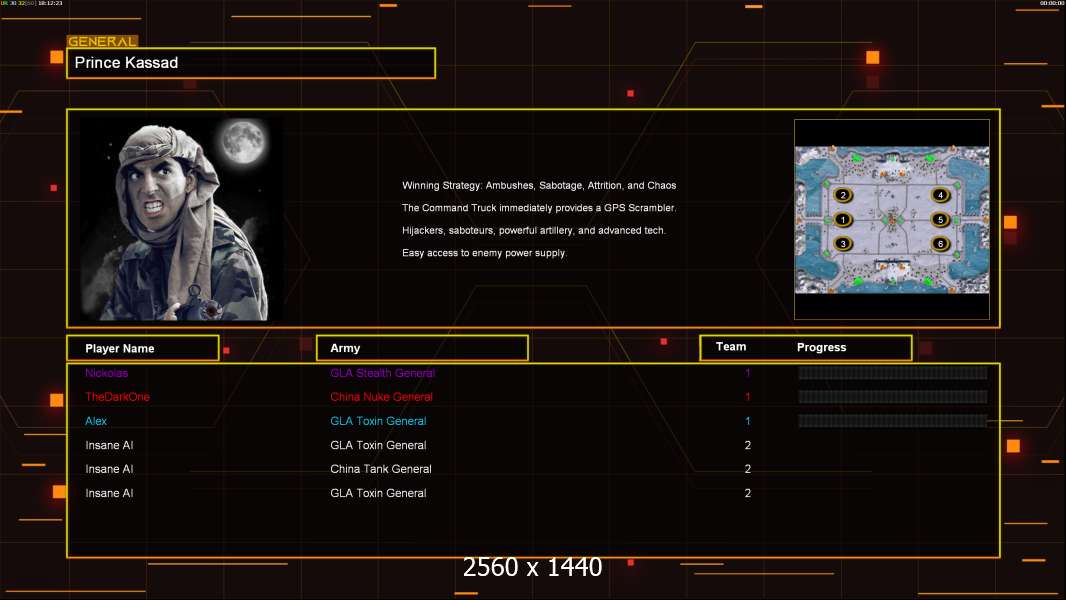Select player name TheDarkOne
Viewport: 1066px width, 600px height.
(x=118, y=397)
